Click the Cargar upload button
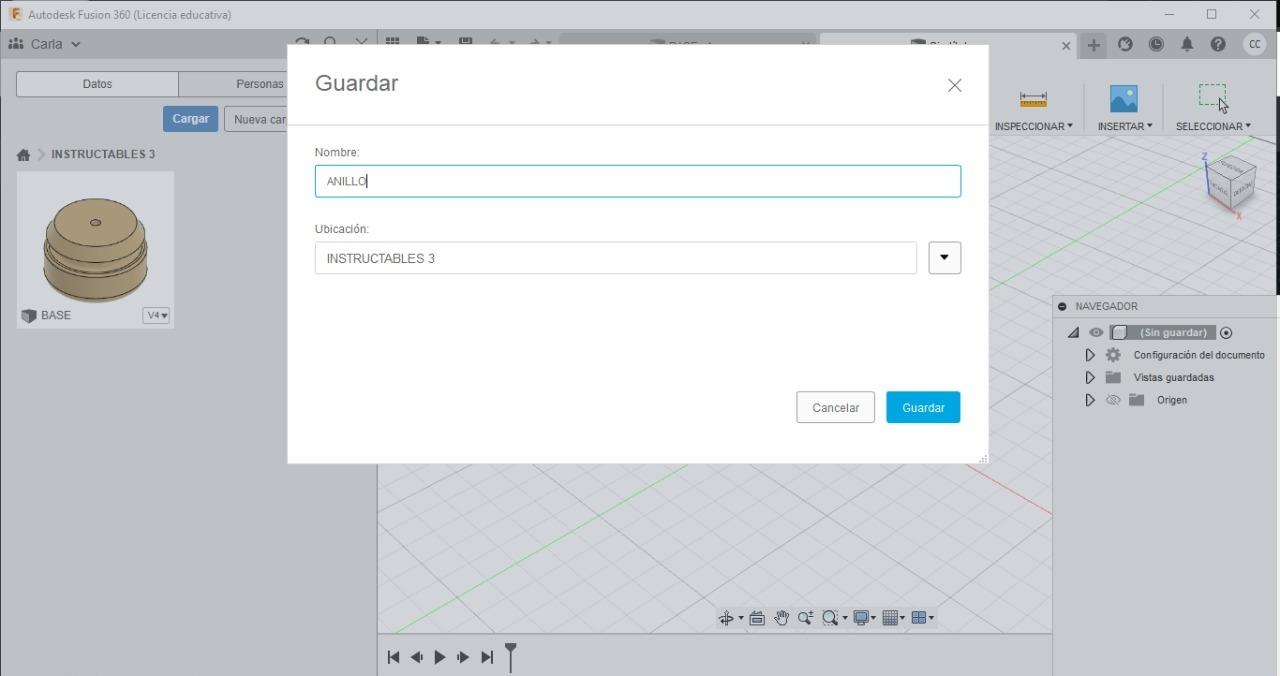Image resolution: width=1280 pixels, height=676 pixels. (x=190, y=119)
